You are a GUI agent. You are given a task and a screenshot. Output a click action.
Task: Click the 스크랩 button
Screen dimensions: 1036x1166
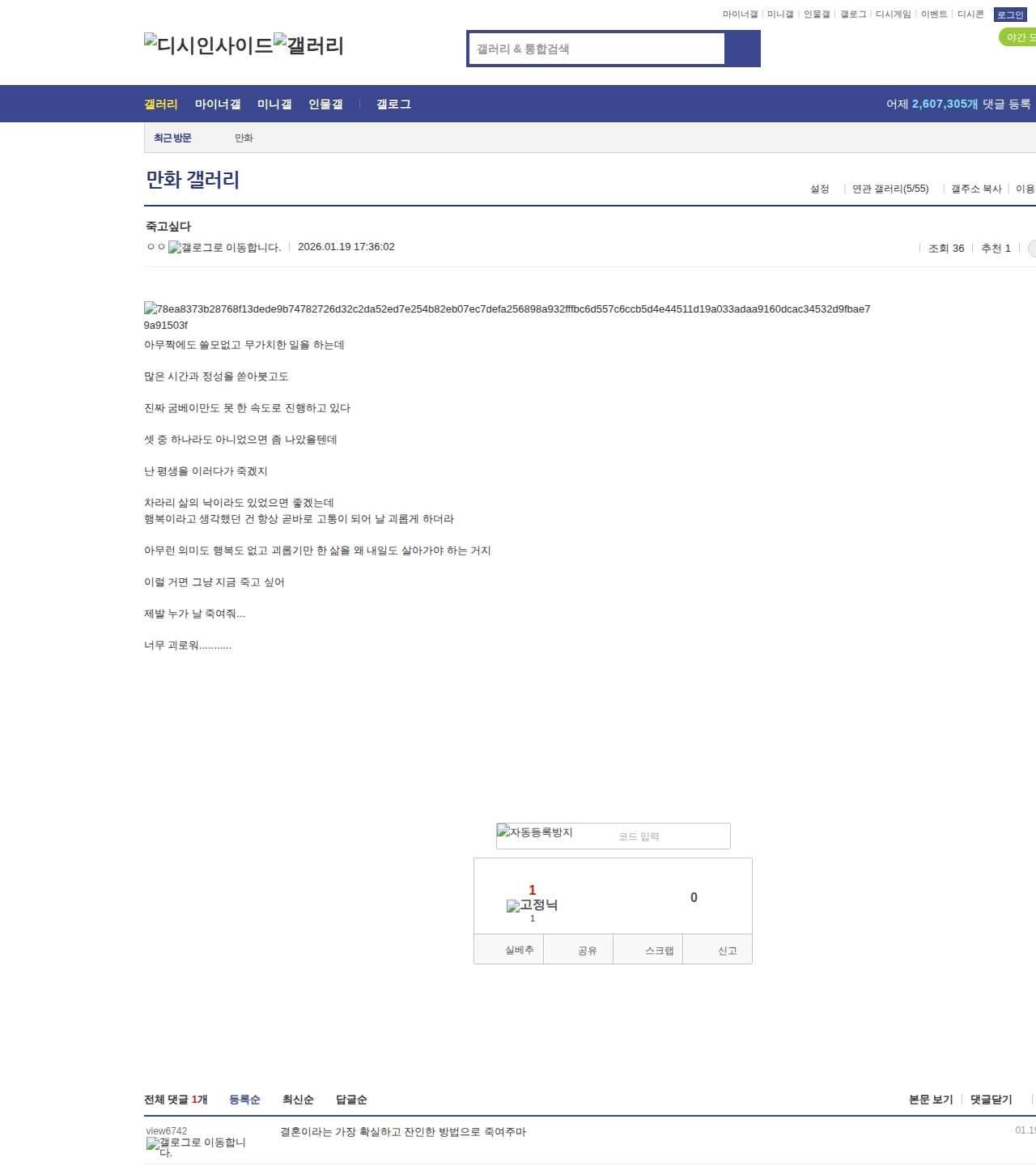click(647, 950)
